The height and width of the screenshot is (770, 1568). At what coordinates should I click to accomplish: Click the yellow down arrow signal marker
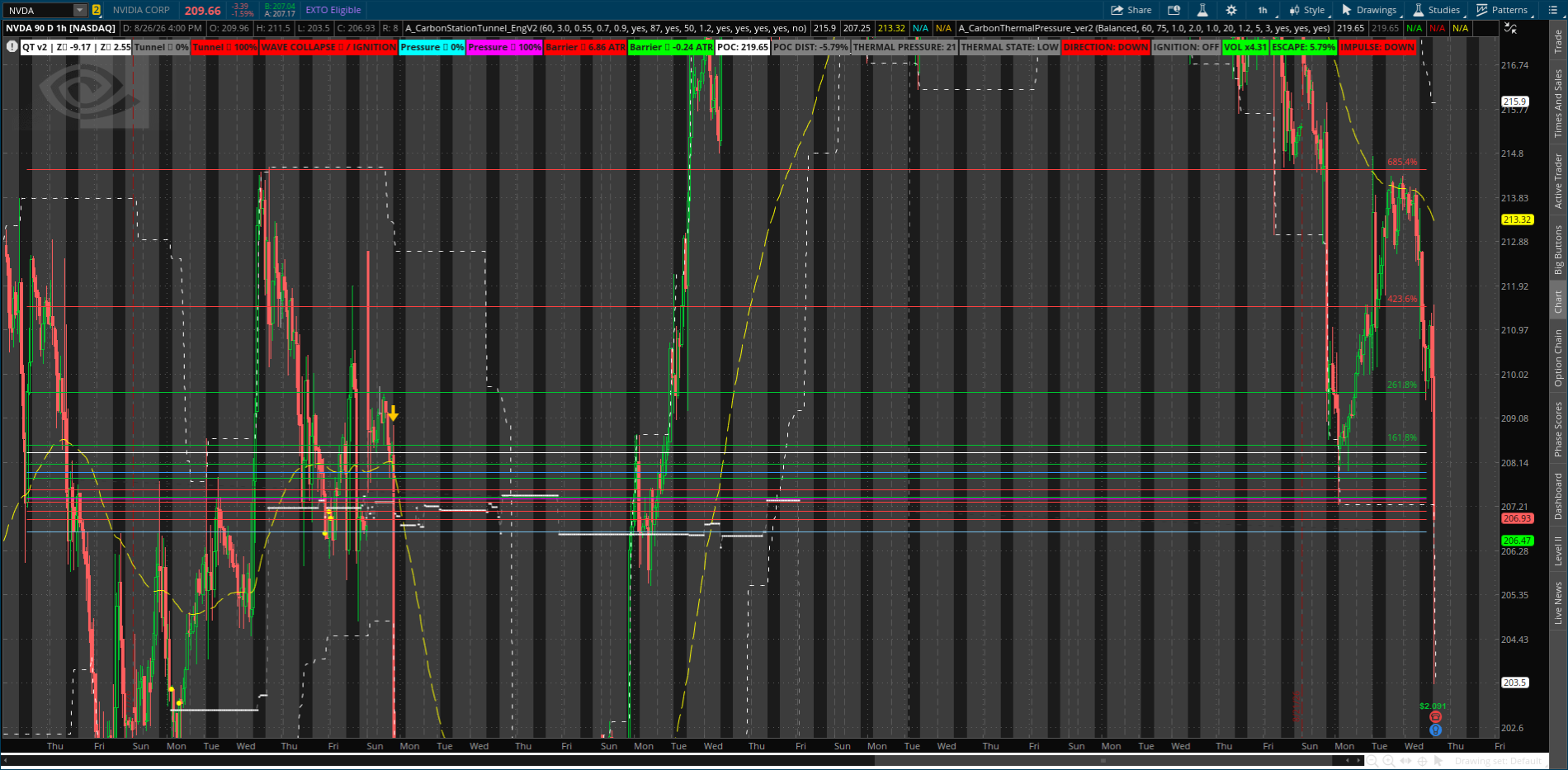(x=393, y=413)
